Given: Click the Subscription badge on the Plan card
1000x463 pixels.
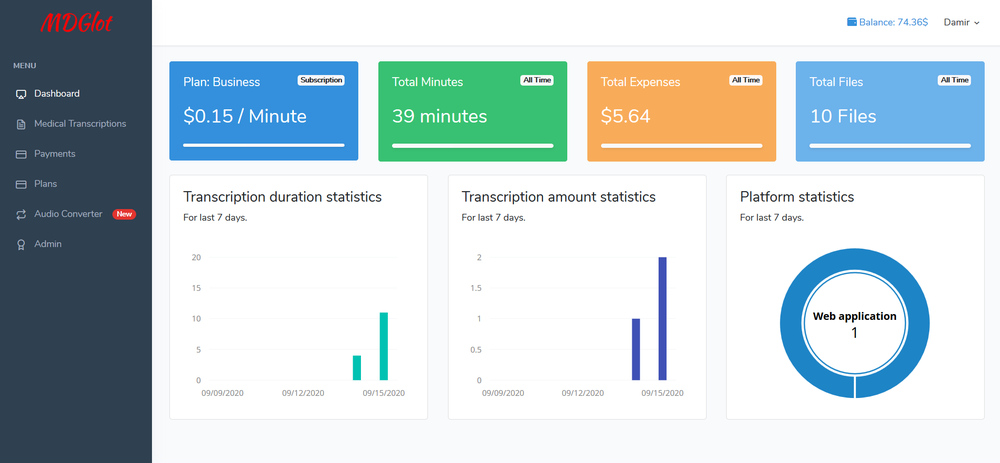Looking at the screenshot, I should pos(321,80).
